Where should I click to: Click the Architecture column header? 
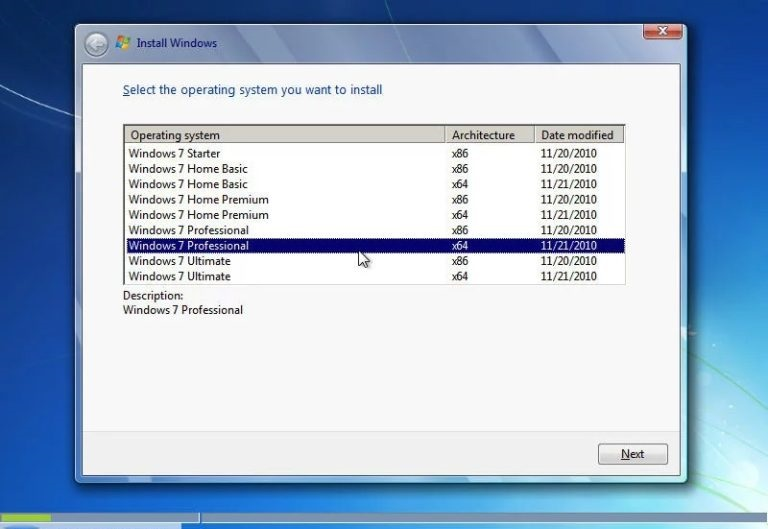(488, 135)
